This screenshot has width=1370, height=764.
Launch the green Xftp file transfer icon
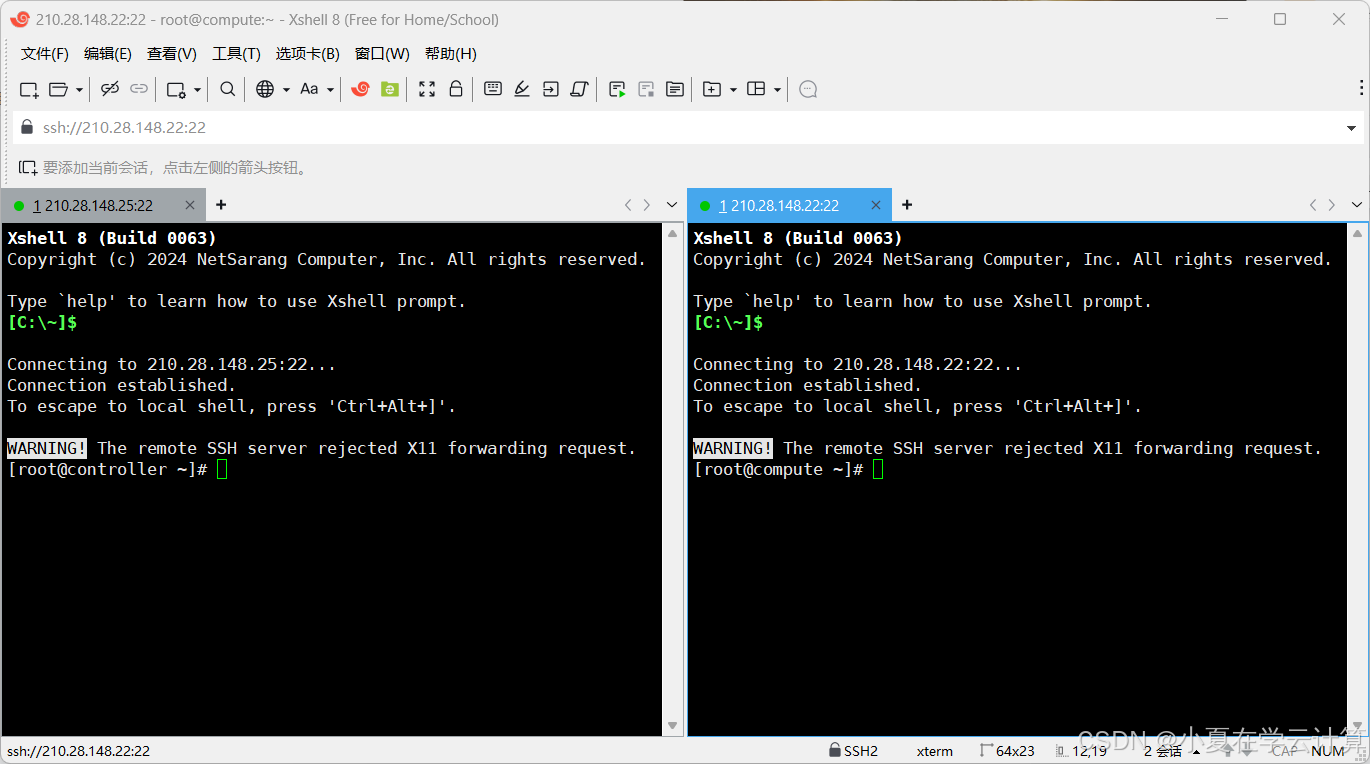[390, 89]
